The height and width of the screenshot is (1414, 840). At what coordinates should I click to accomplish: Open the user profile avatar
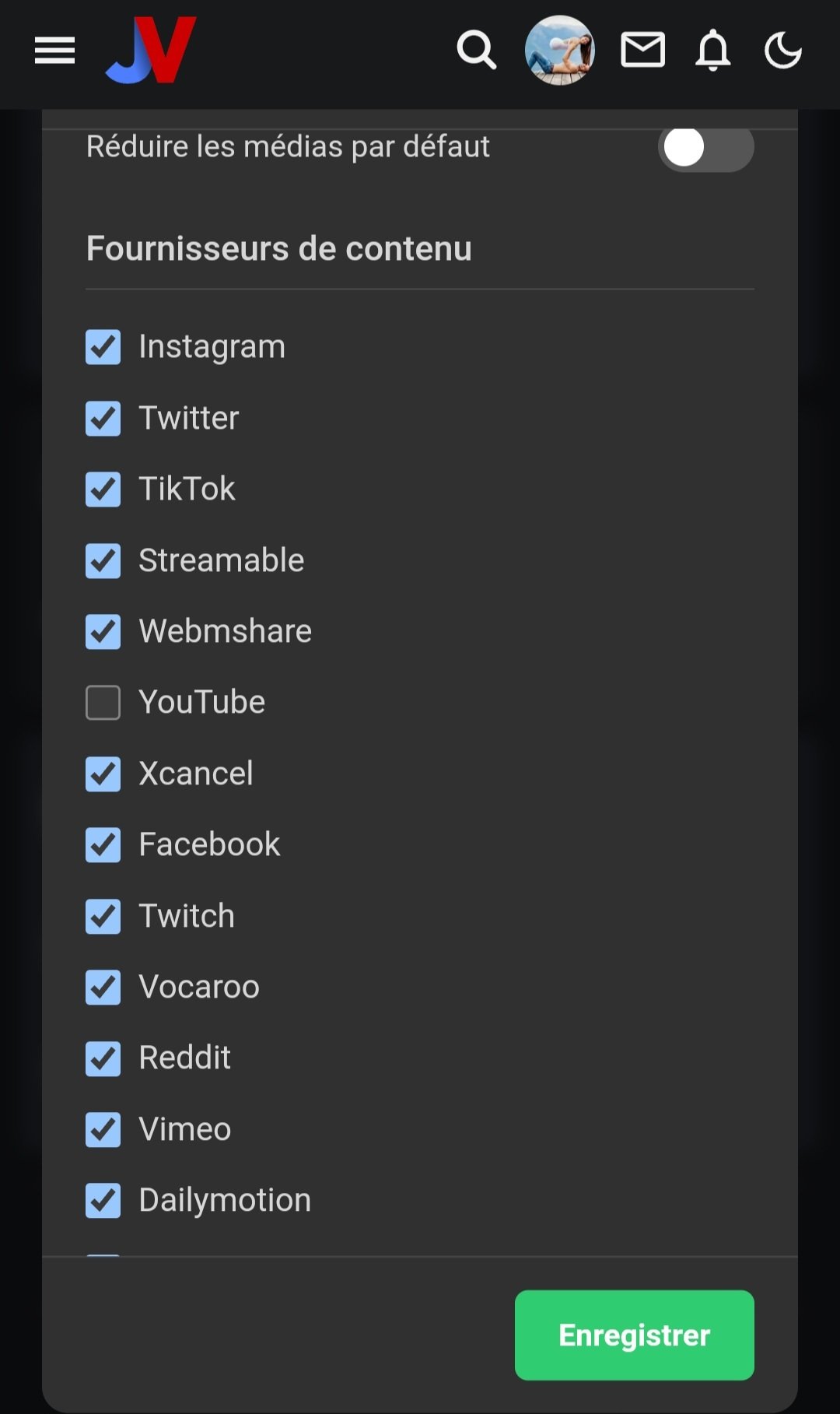point(560,51)
